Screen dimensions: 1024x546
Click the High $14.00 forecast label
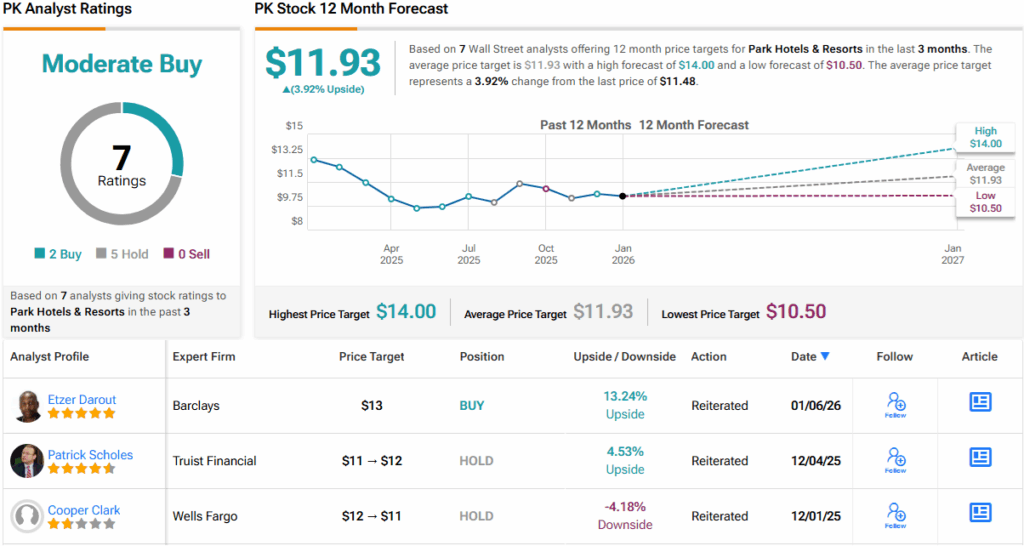[x=985, y=138]
